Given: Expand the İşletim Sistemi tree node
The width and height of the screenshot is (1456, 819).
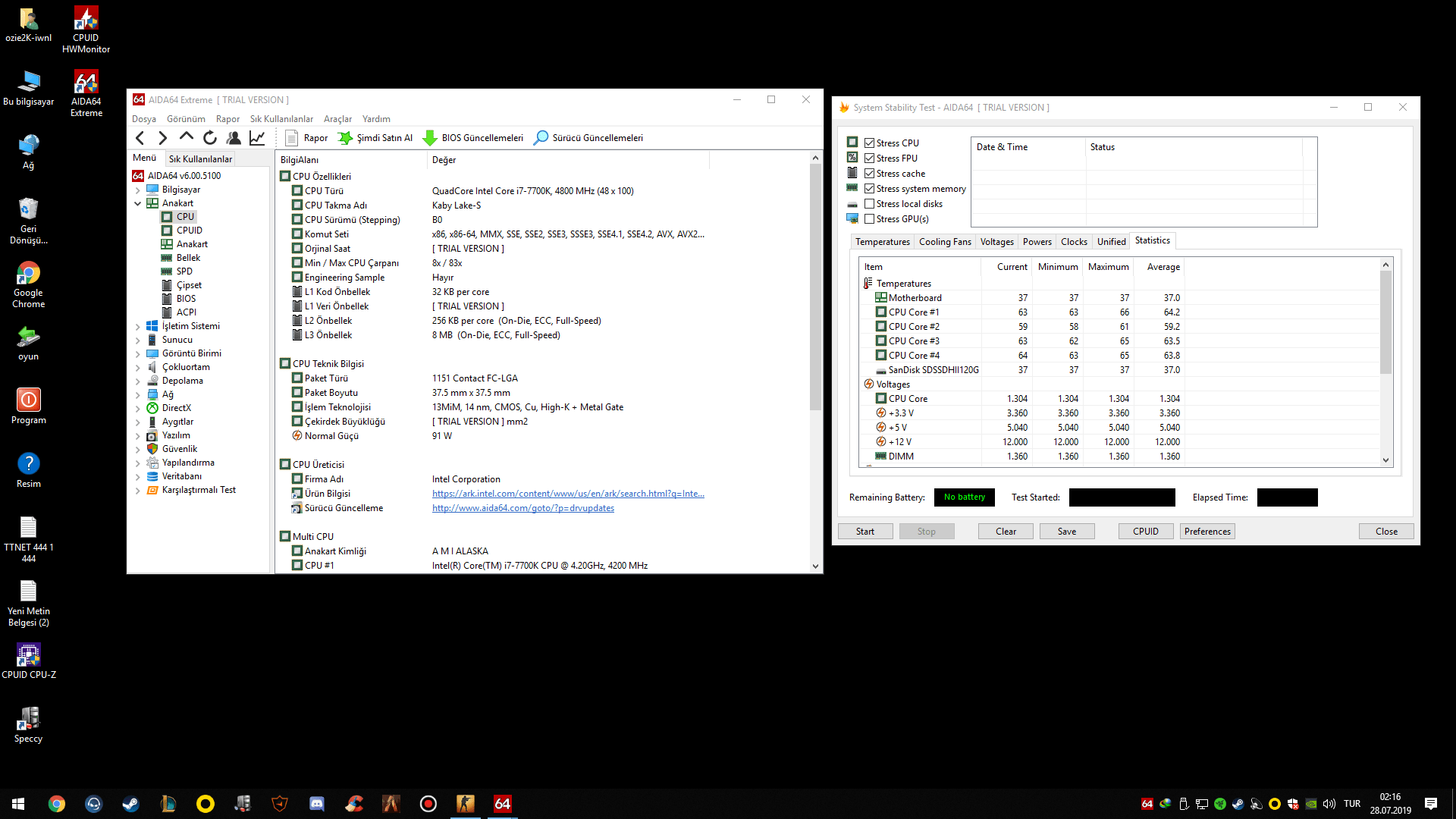Looking at the screenshot, I should (137, 327).
